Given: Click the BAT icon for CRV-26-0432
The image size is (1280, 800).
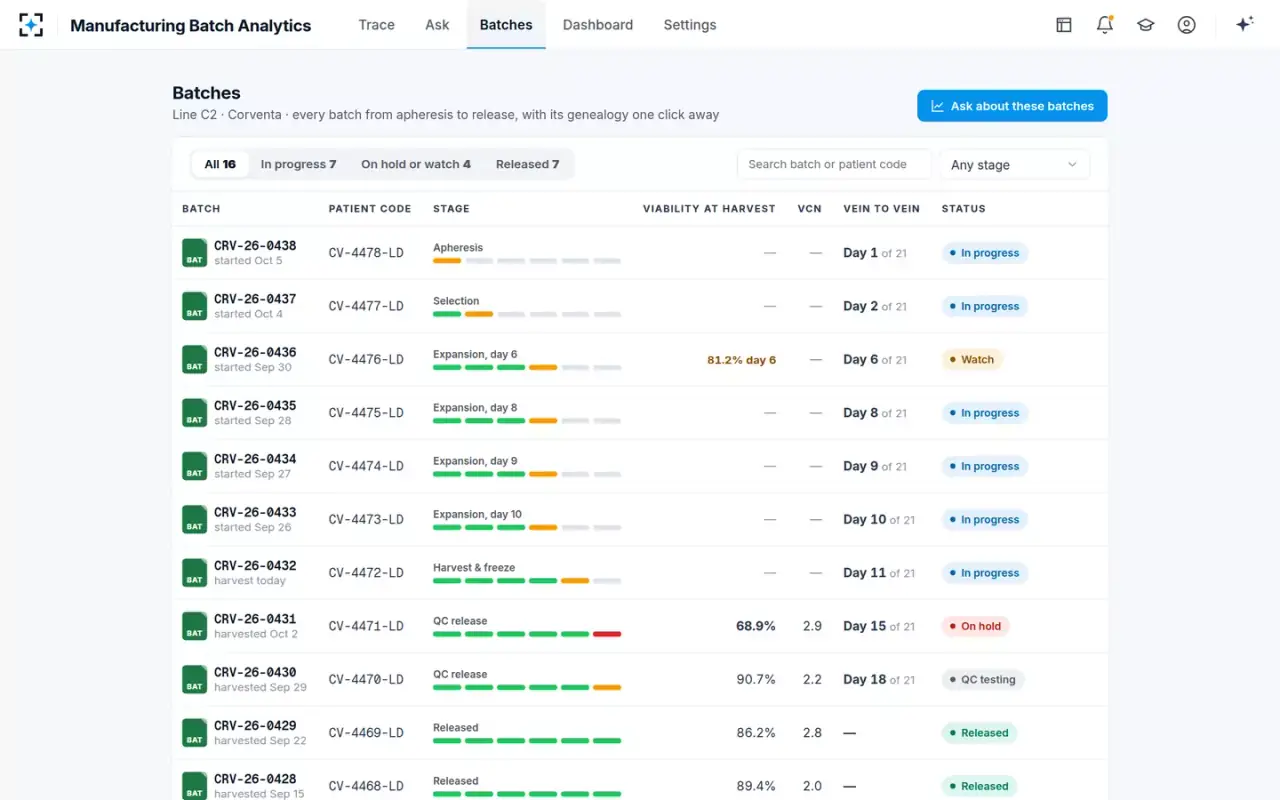Looking at the screenshot, I should tap(194, 573).
